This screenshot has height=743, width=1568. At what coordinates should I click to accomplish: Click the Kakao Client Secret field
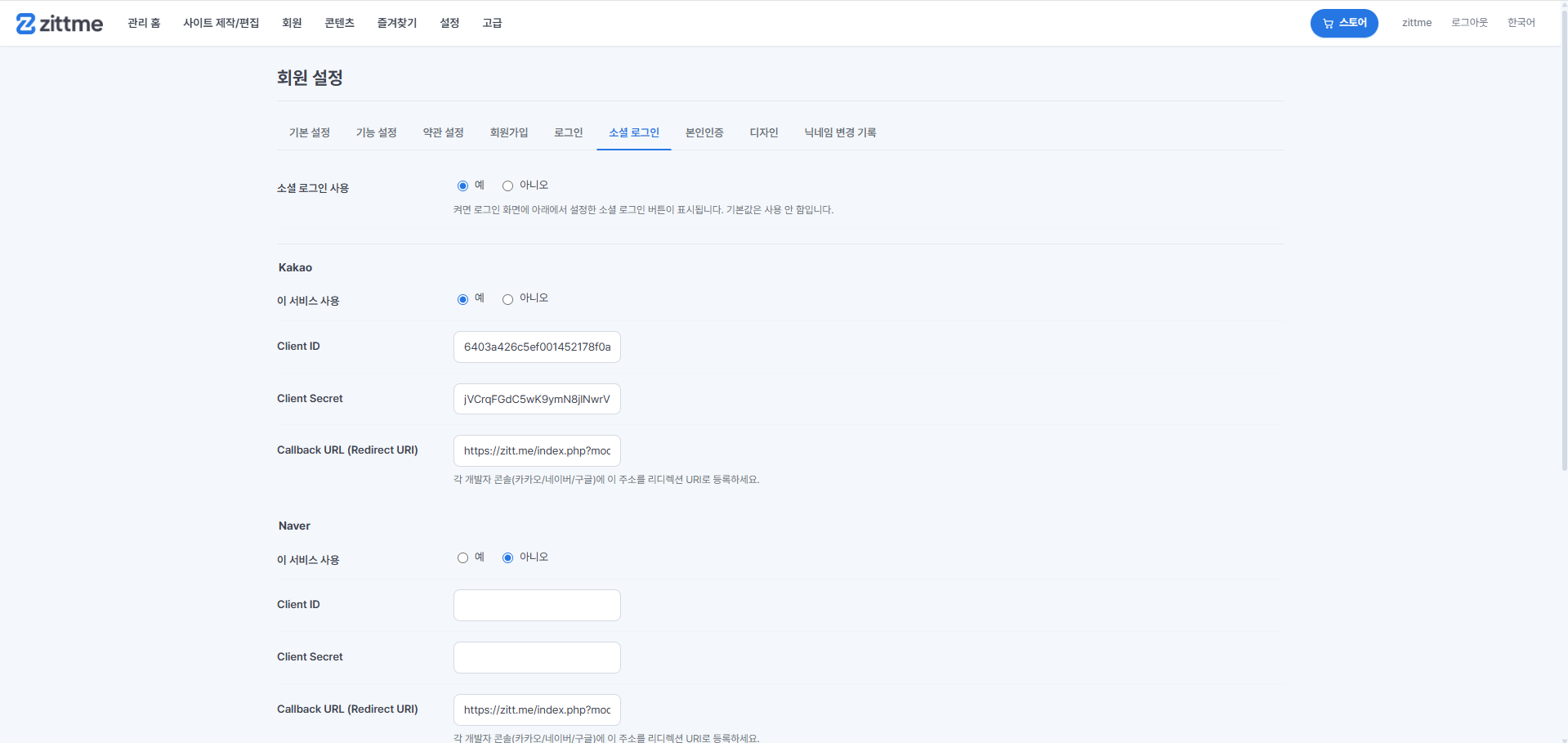tap(537, 399)
